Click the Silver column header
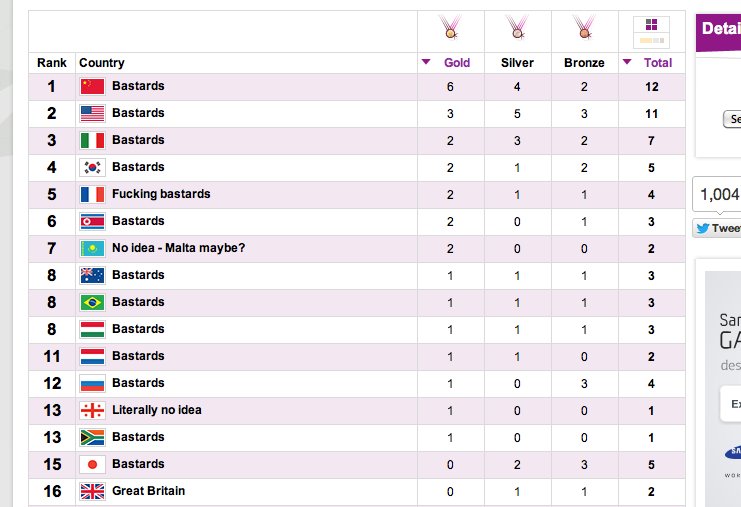Screen dimensions: 741x507 pos(517,62)
